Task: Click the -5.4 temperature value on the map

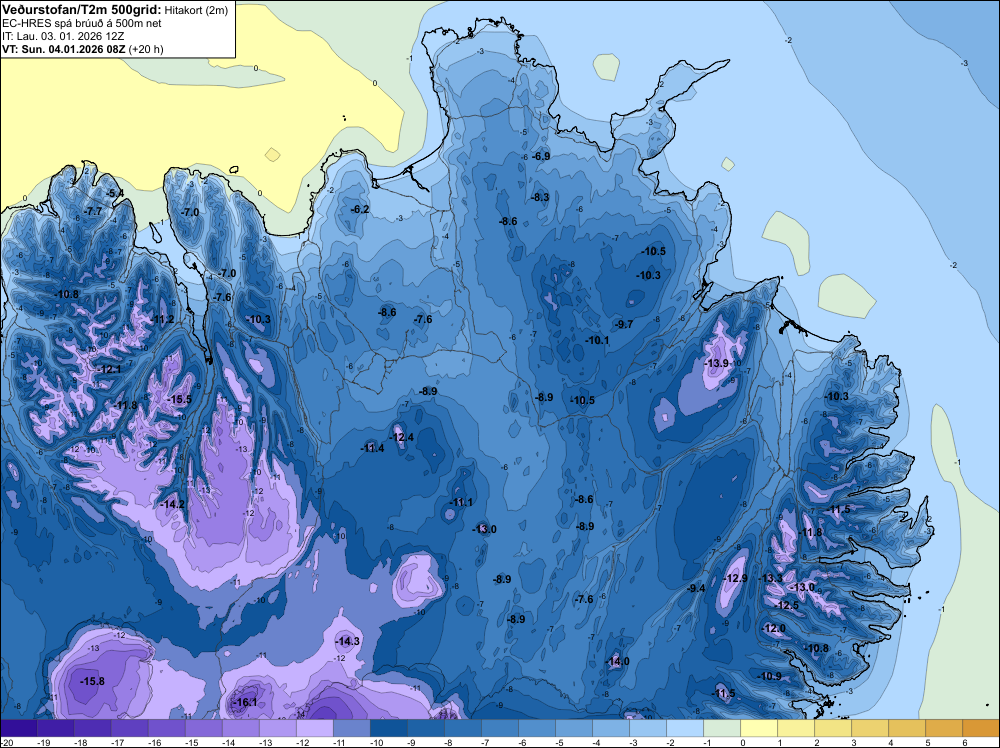Action: [115, 193]
